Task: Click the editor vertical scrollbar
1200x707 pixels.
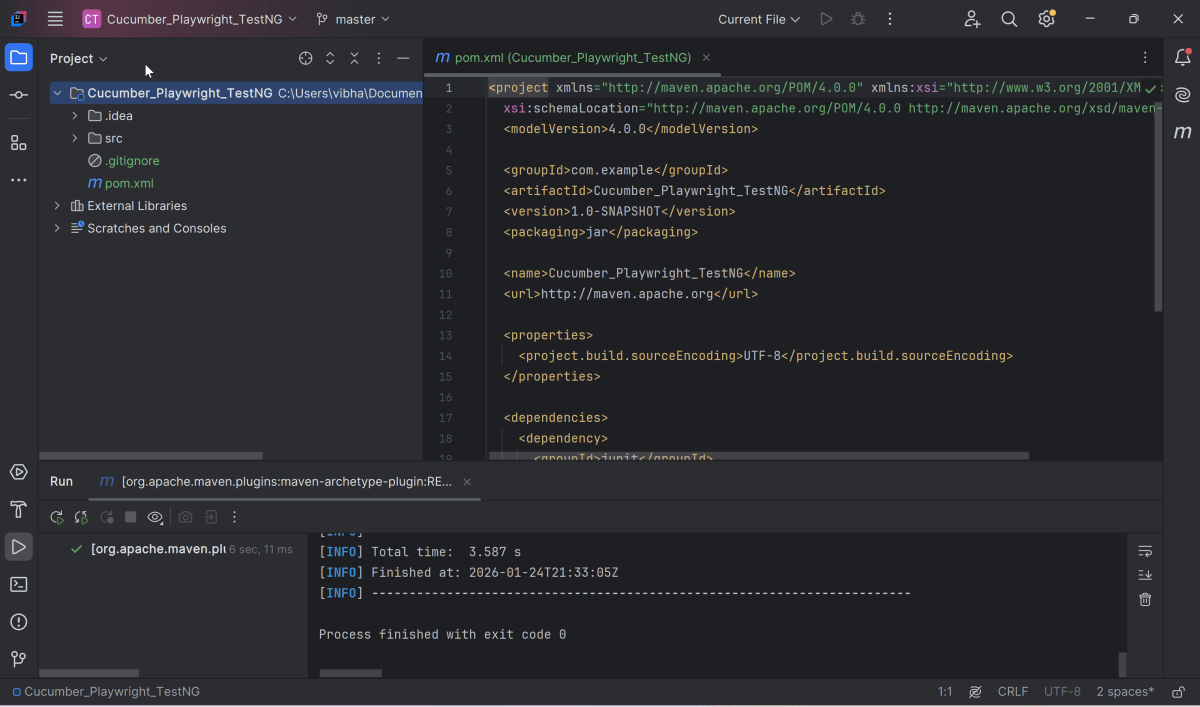Action: (x=1158, y=200)
